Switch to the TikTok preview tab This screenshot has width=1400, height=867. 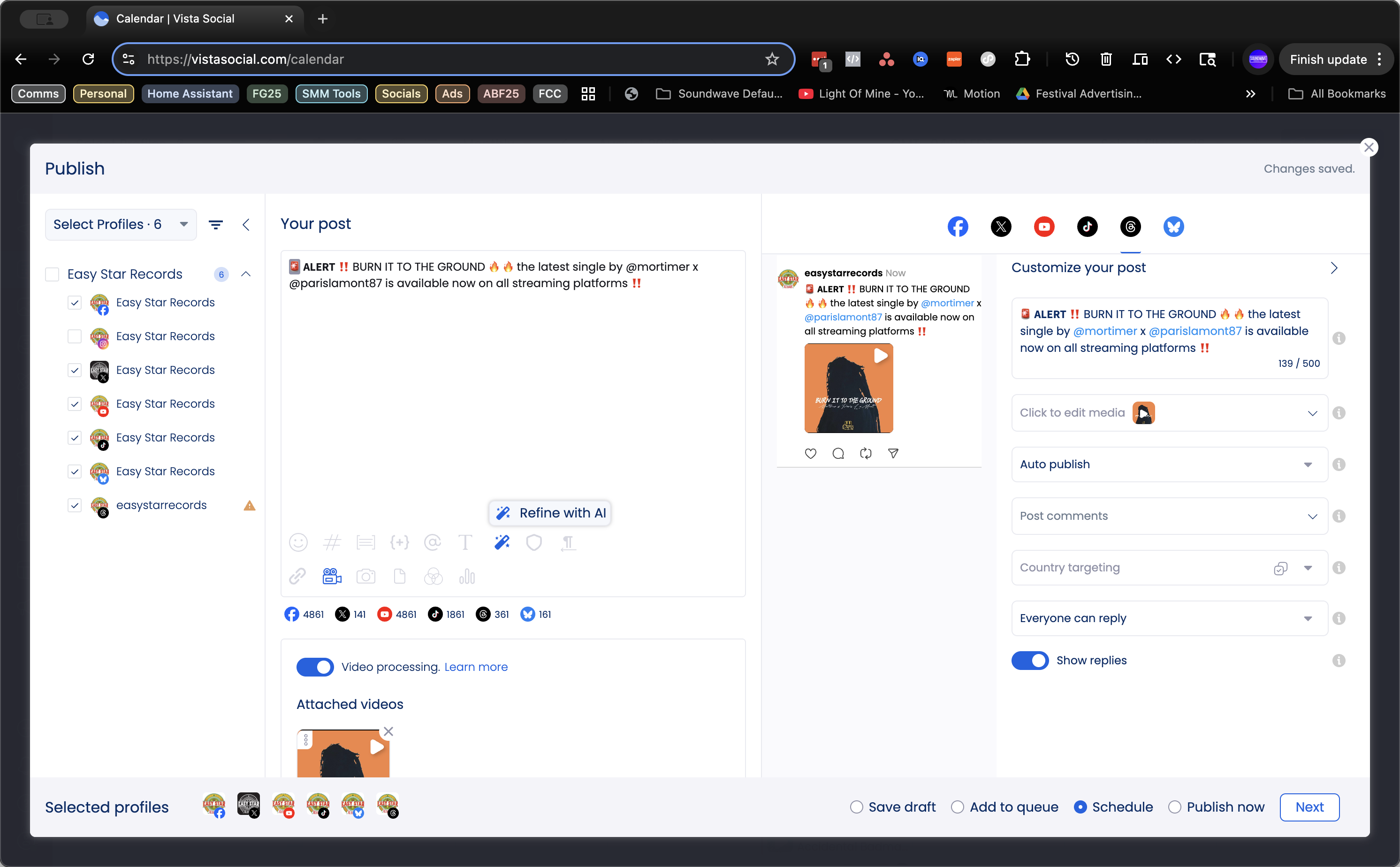click(1087, 227)
